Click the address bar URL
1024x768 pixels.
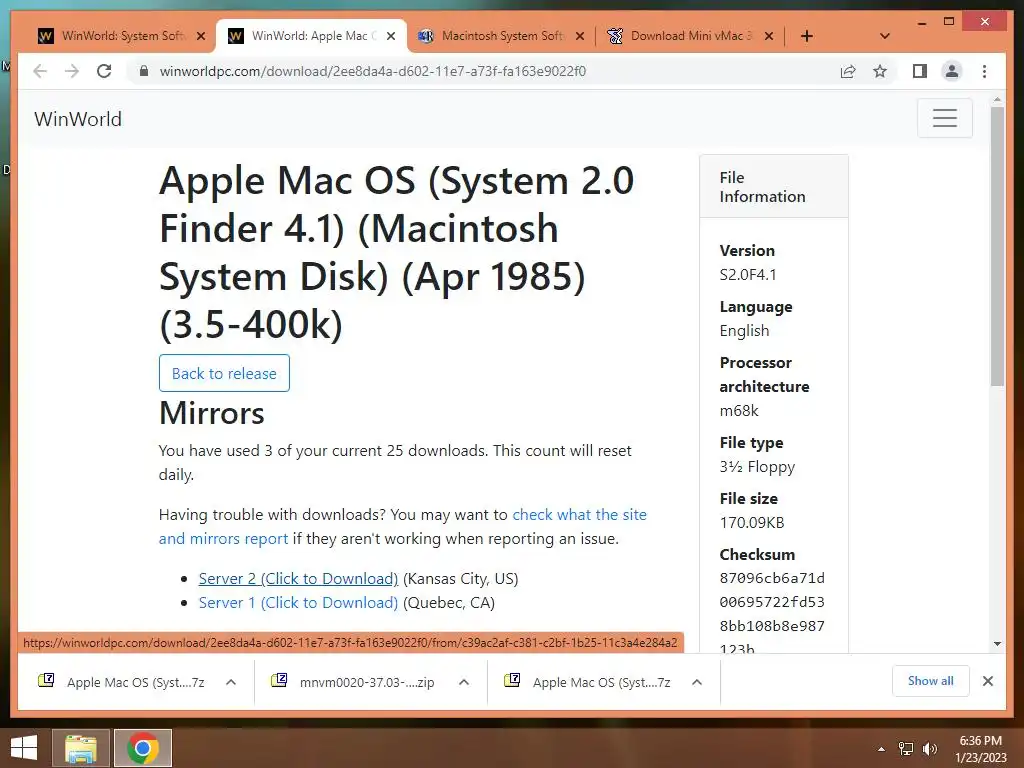(373, 71)
